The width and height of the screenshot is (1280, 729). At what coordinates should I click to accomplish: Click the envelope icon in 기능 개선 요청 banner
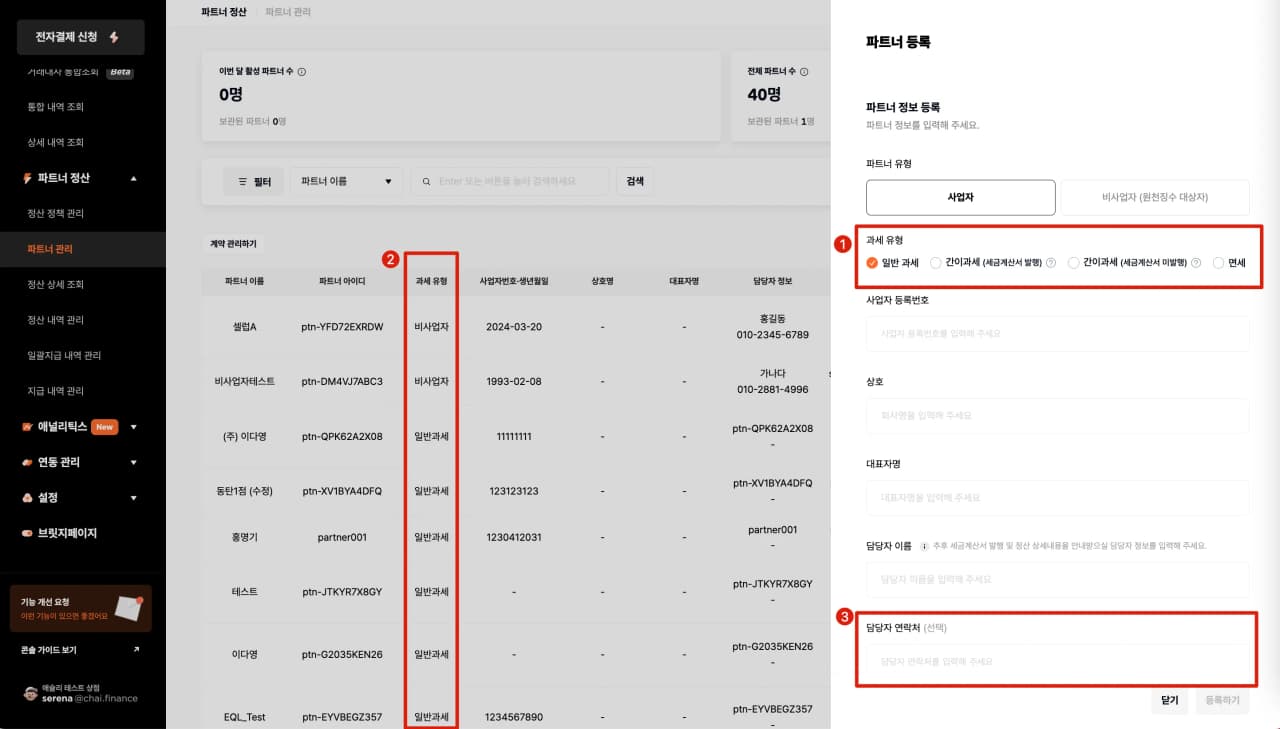pos(128,607)
